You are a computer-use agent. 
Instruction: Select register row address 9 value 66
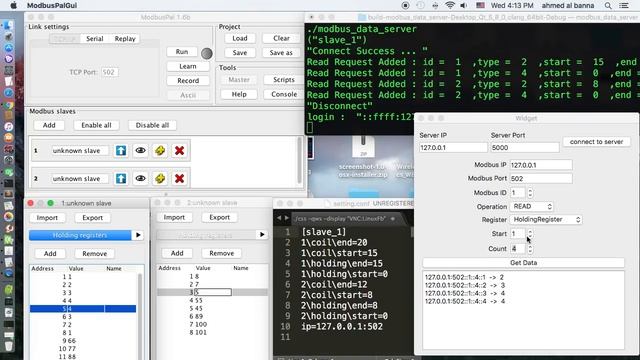tap(83, 340)
